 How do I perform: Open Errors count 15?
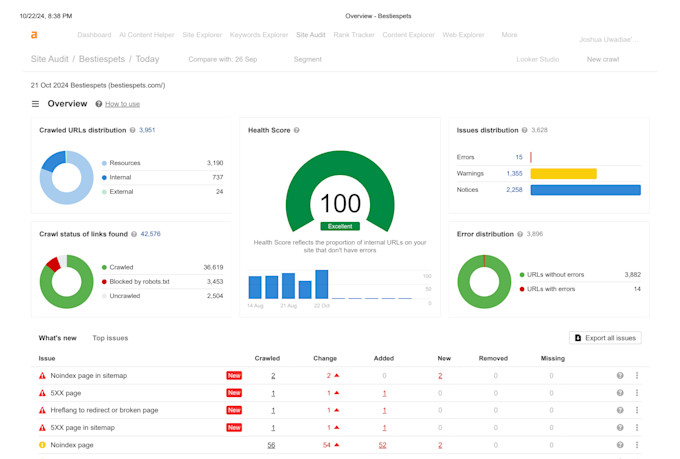click(x=519, y=157)
